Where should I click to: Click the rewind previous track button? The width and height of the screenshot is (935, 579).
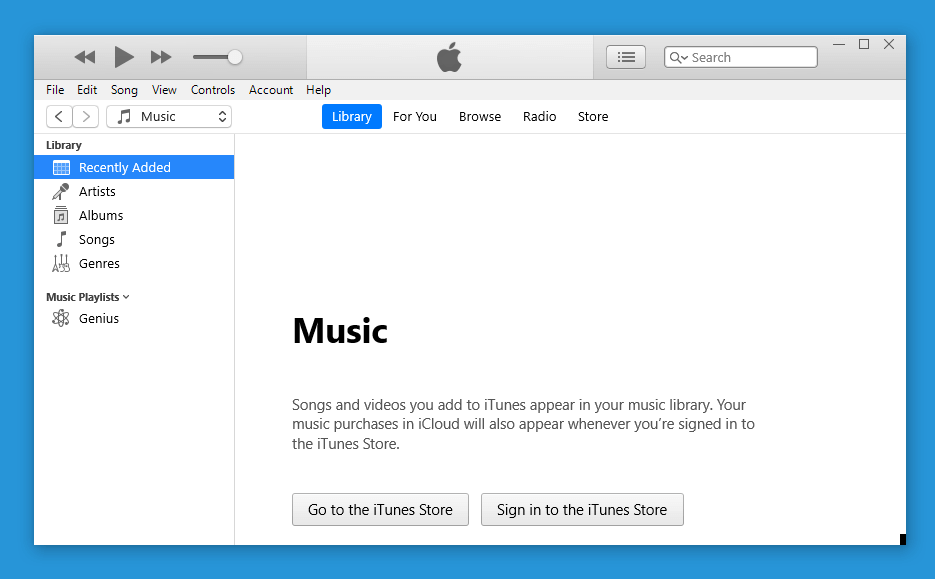click(x=85, y=57)
